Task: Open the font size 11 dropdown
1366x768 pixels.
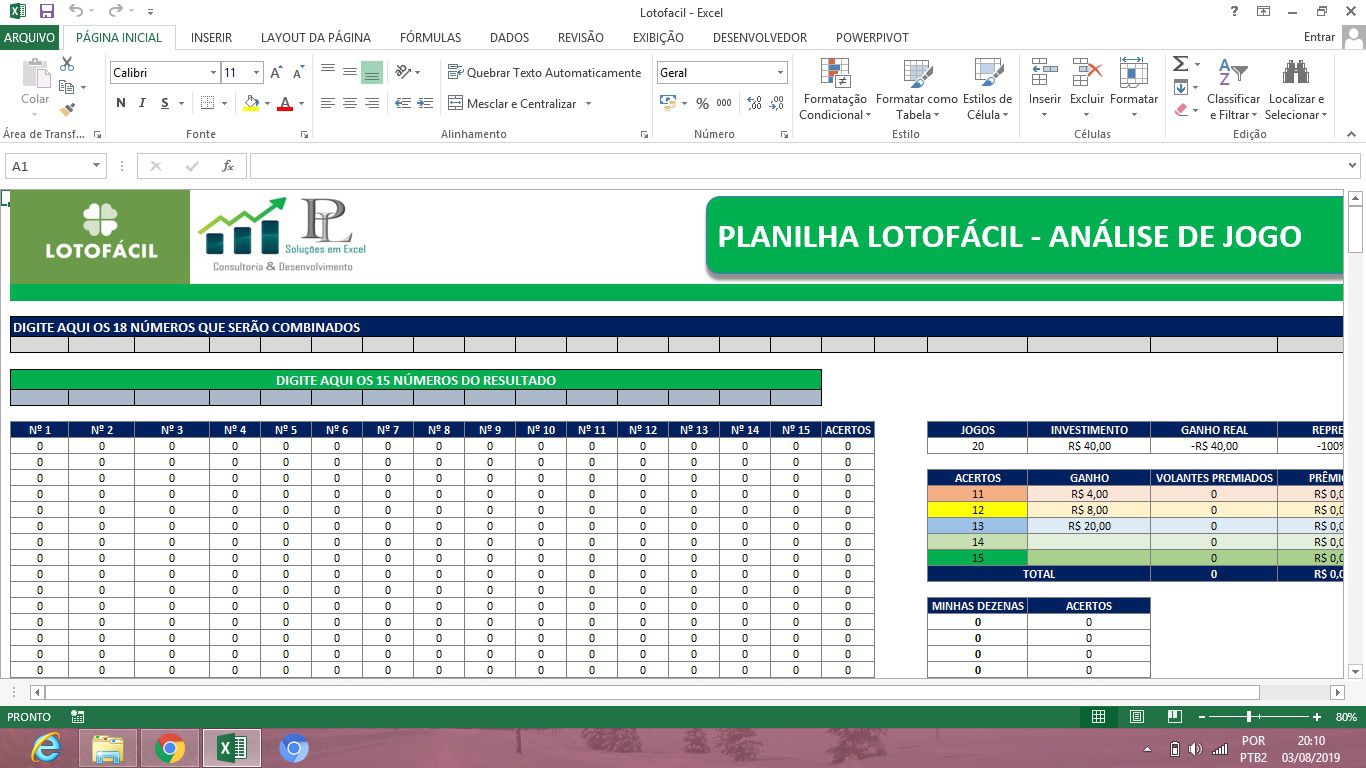Action: click(257, 73)
